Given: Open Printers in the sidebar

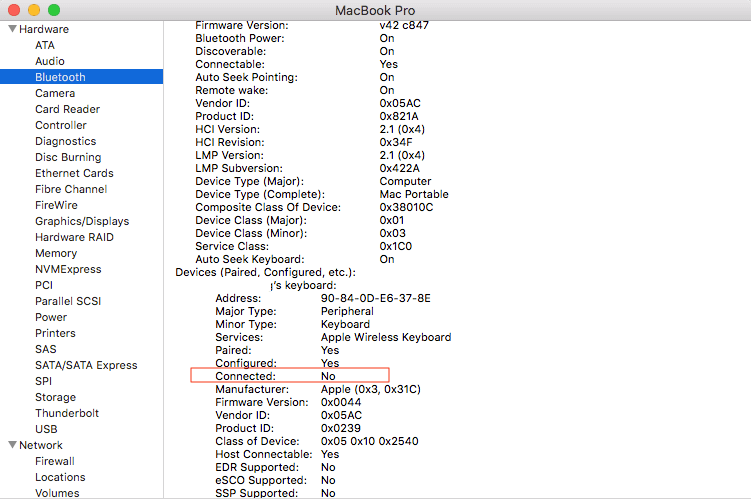Looking at the screenshot, I should (55, 333).
